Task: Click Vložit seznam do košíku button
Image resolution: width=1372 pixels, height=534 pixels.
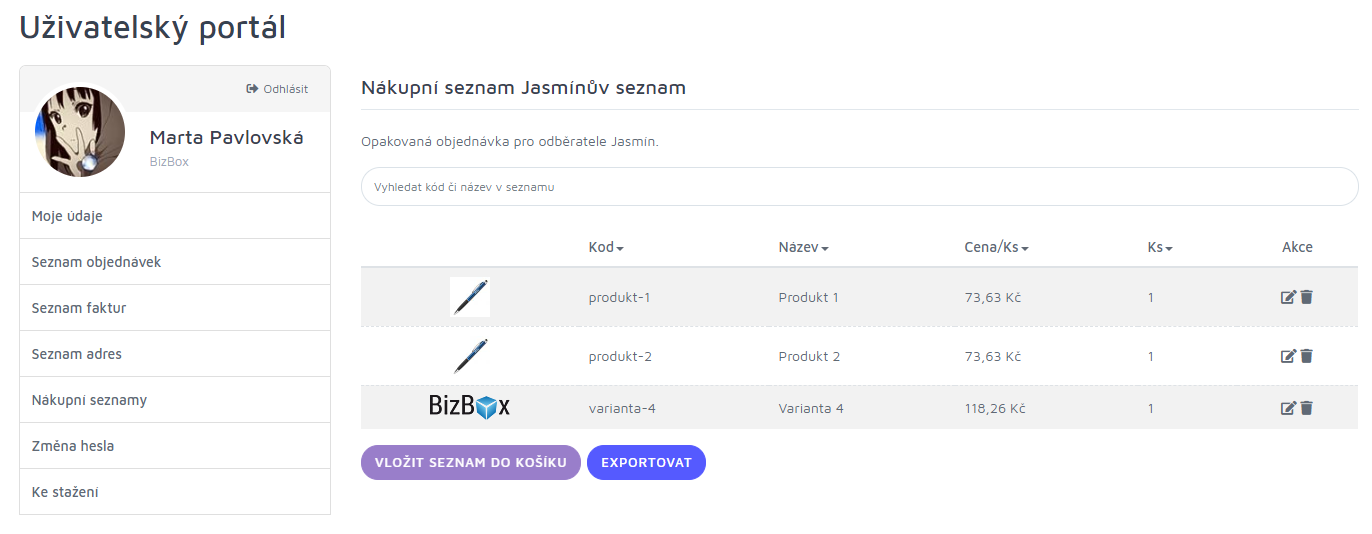Action: (471, 463)
